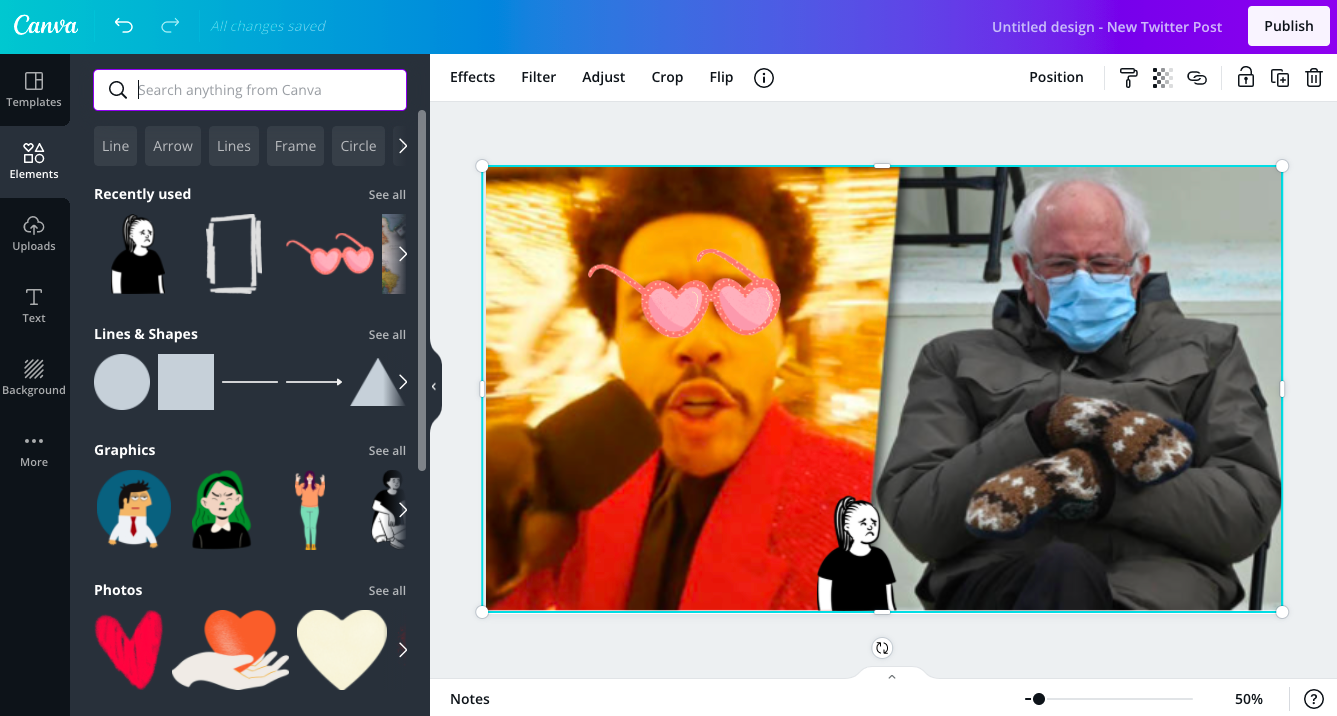The height and width of the screenshot is (716, 1337).
Task: Click the Link icon in the toolbar
Action: [1197, 77]
